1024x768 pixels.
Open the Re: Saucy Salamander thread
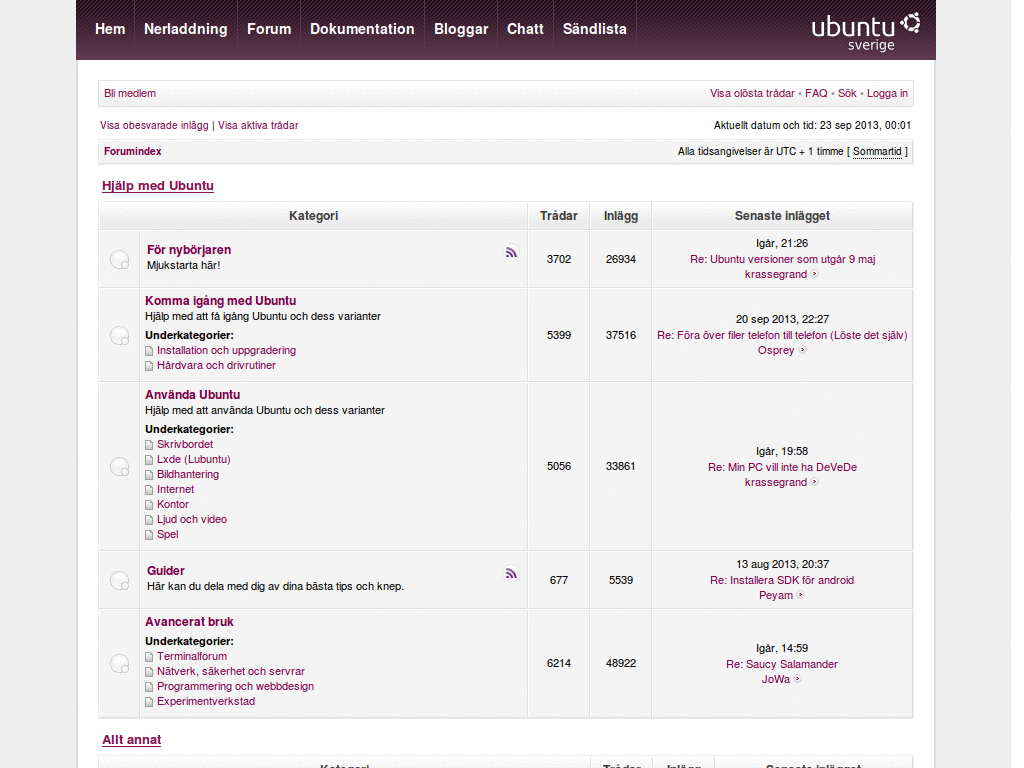point(781,664)
